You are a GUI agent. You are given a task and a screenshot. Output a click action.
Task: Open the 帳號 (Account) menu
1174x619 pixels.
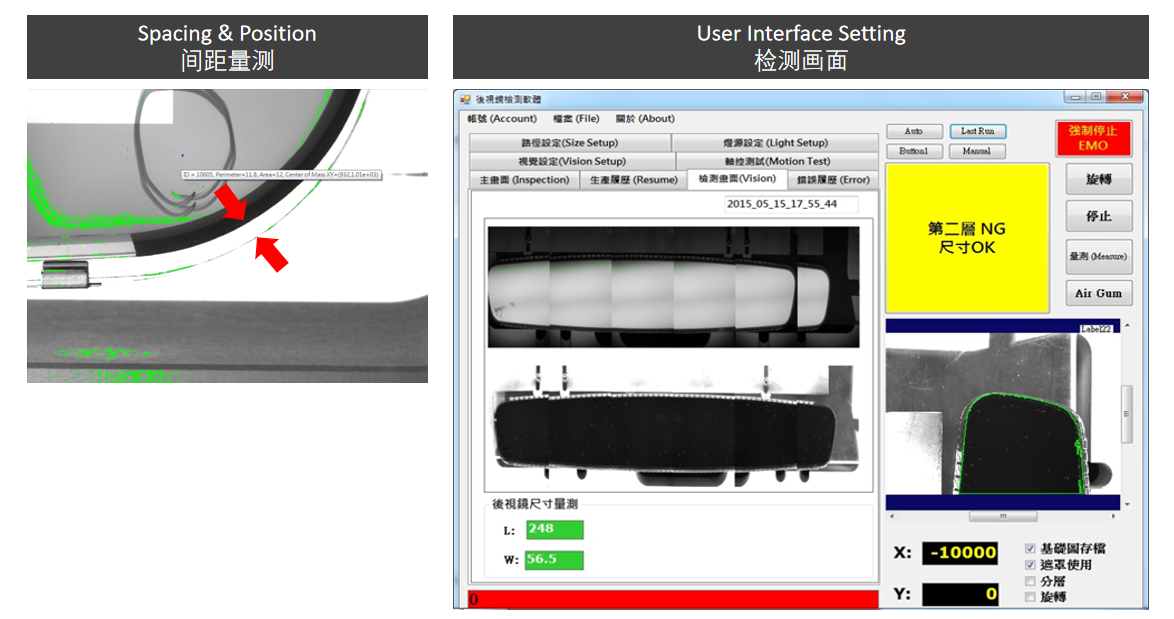click(502, 119)
